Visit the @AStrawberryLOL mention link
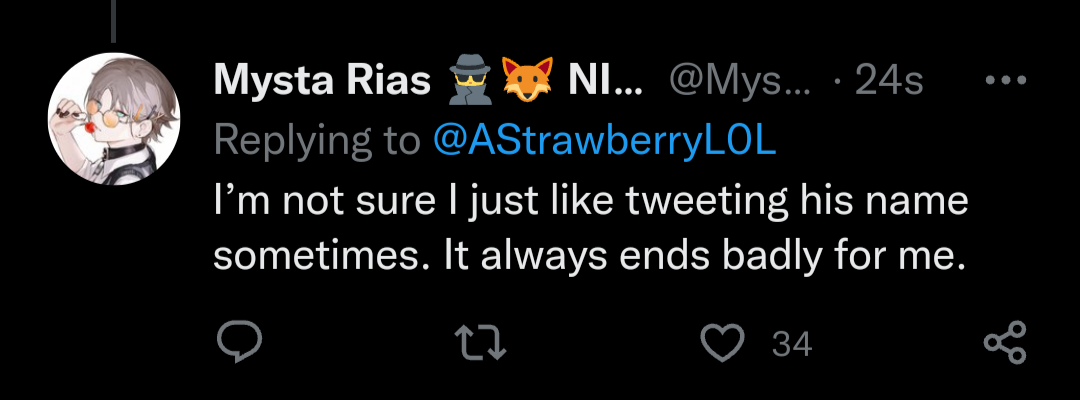The height and width of the screenshot is (400, 1080). coord(604,141)
